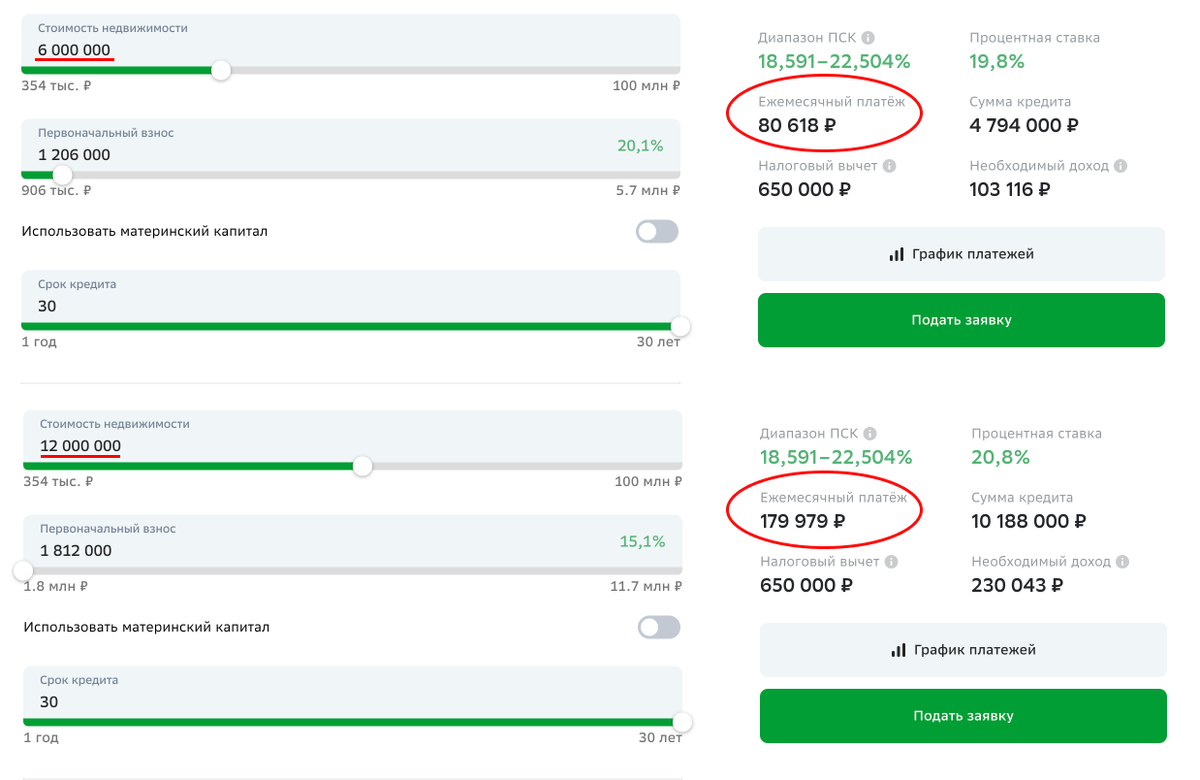Image resolution: width=1200 pixels, height=780 pixels.
Task: Click the top loan term slider handle
Action: [680, 325]
